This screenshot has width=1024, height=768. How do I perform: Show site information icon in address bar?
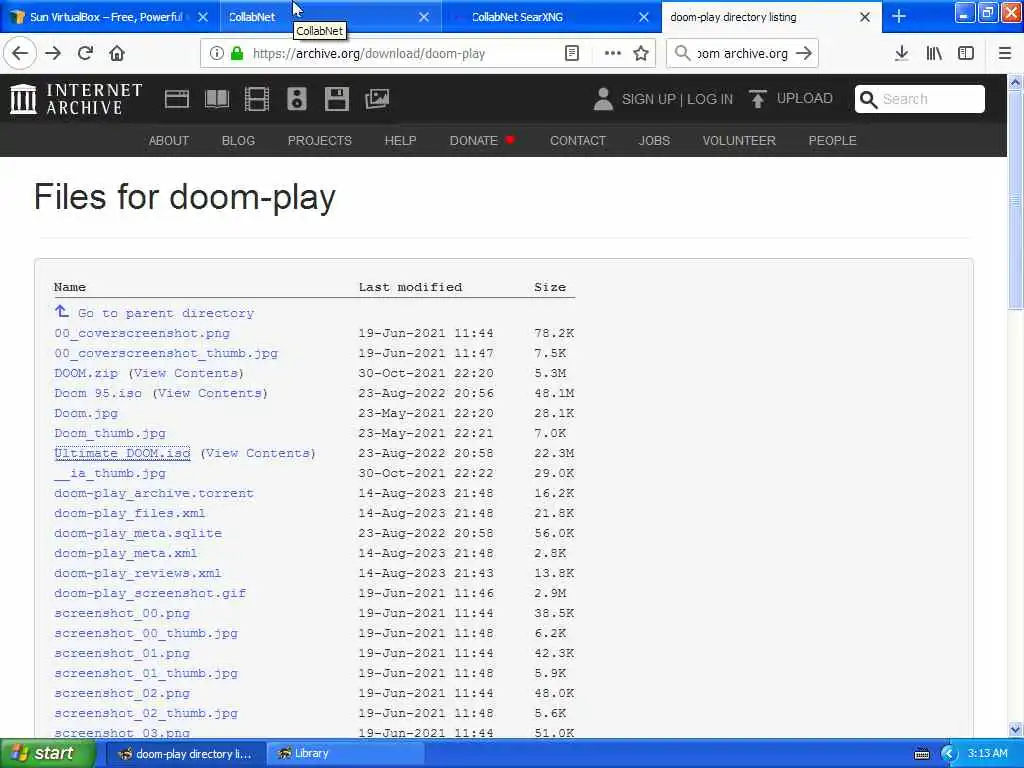click(x=216, y=54)
